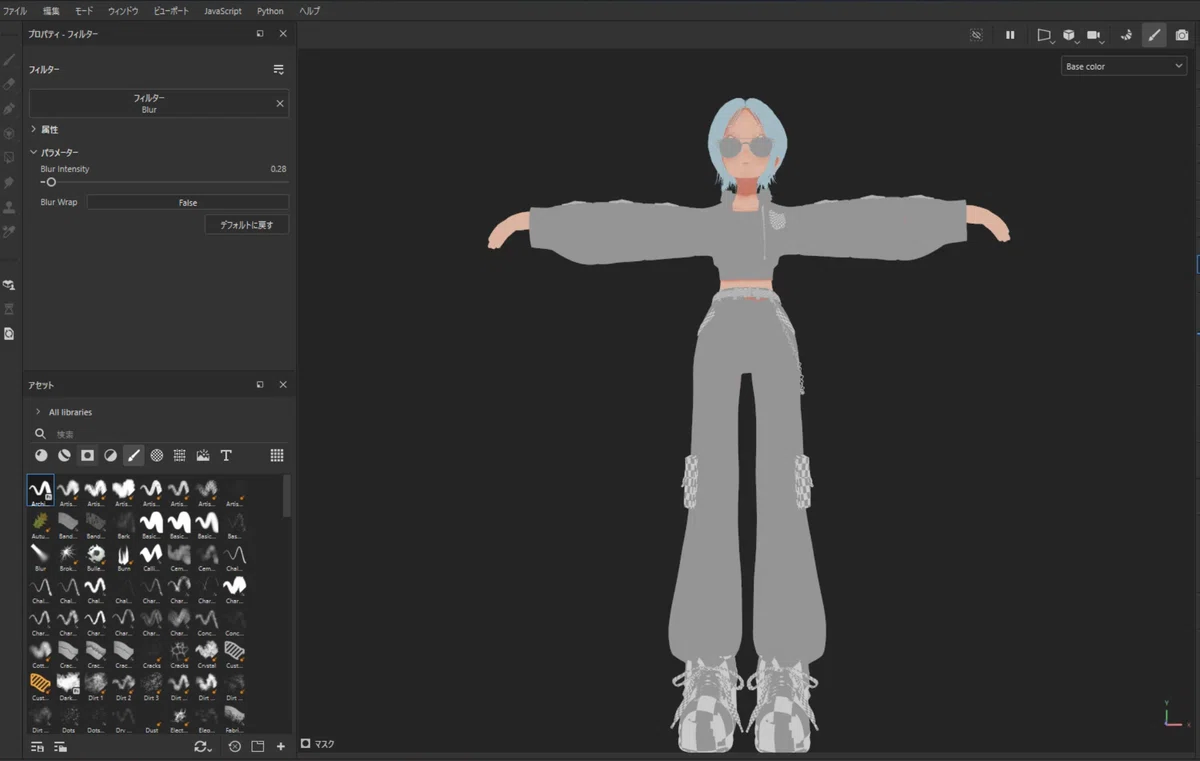Toggle Blur Wrap False button
The image size is (1200, 761).
coord(188,203)
